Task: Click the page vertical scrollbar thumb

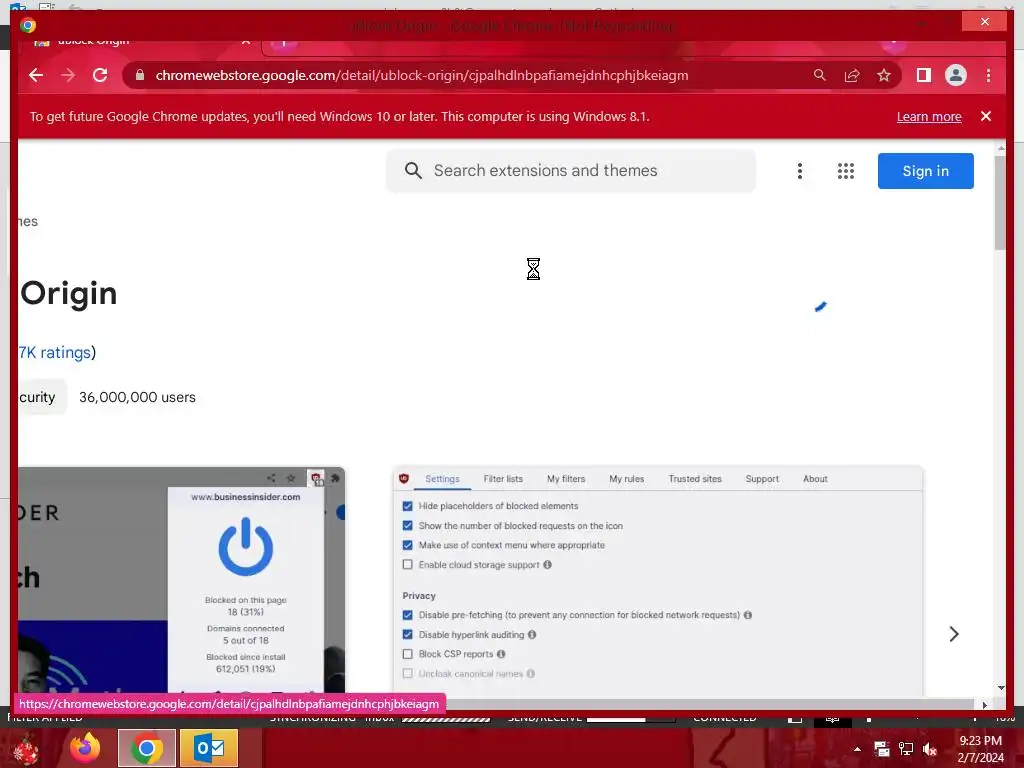Action: (x=1000, y=202)
